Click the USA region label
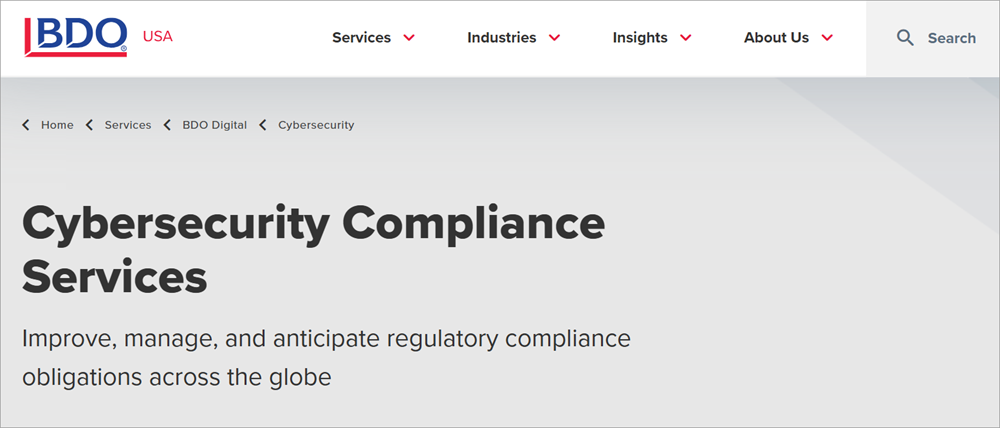The width and height of the screenshot is (1000, 428). pos(158,36)
